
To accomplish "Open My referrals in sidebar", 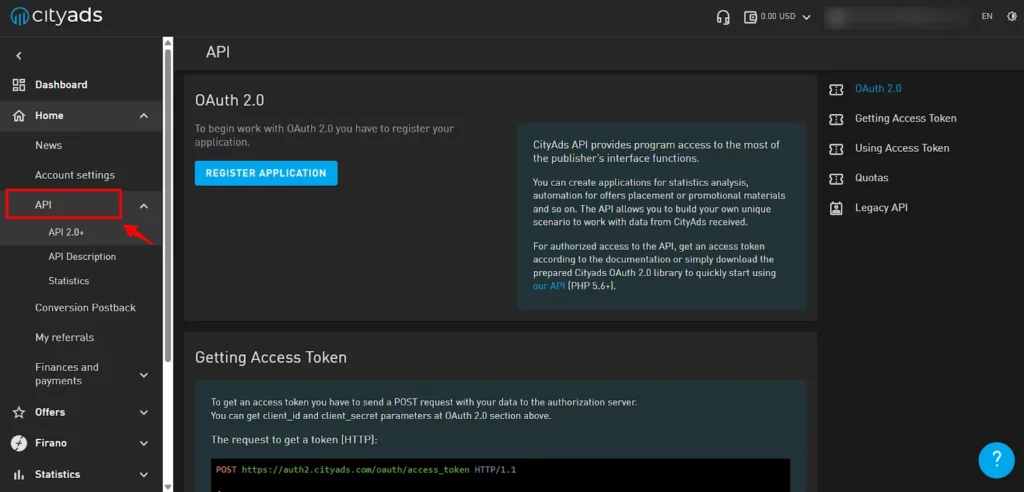I will (65, 337).
